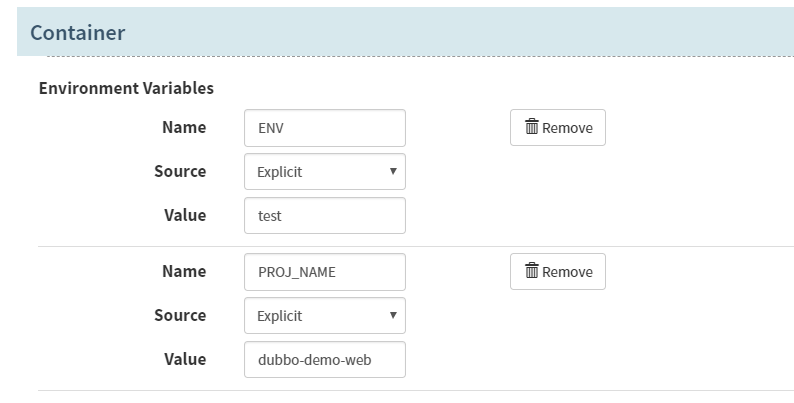
Task: Click the trash icon beside ENV variable
Action: 531,127
